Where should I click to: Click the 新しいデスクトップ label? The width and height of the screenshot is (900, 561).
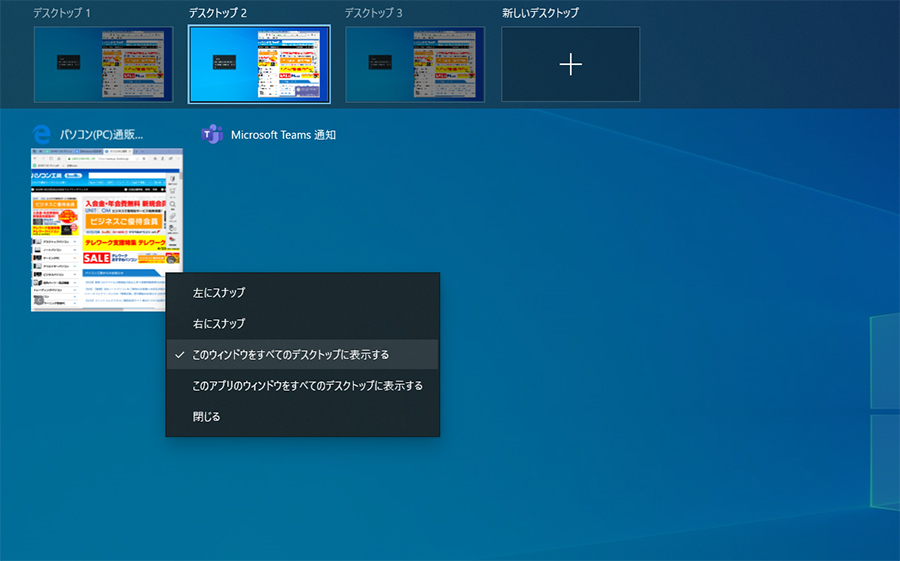tap(540, 13)
